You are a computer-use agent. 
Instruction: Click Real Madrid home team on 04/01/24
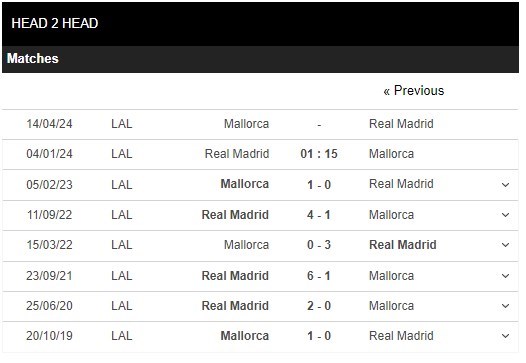[237, 154]
